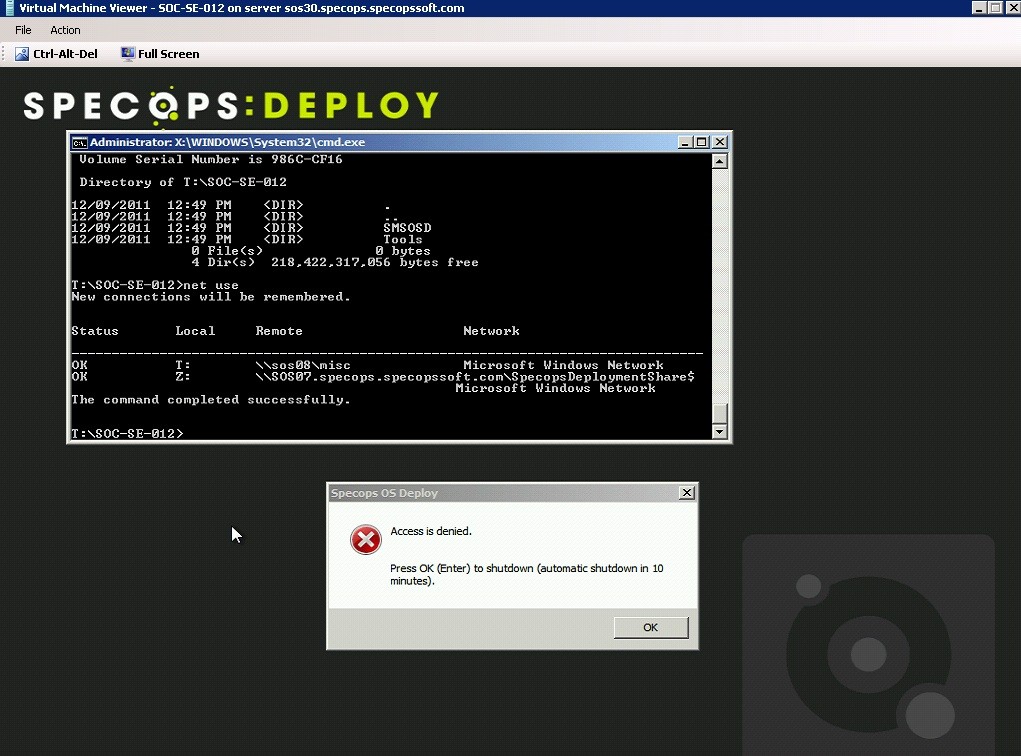Click the cmd.exe window system icon
The image size is (1021, 756).
pos(79,143)
